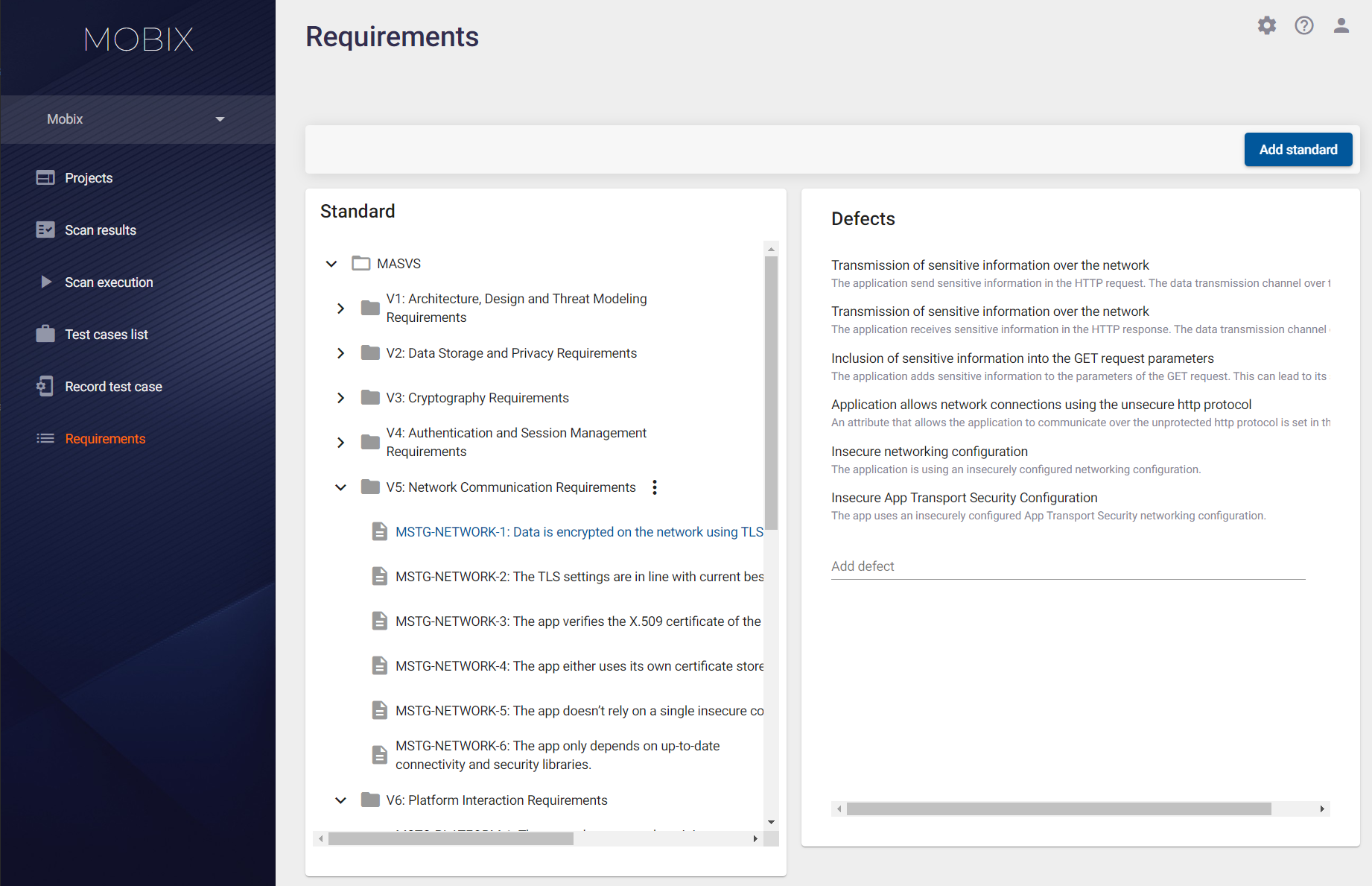The image size is (1372, 886).
Task: Click the Add defect input field
Action: point(1068,566)
